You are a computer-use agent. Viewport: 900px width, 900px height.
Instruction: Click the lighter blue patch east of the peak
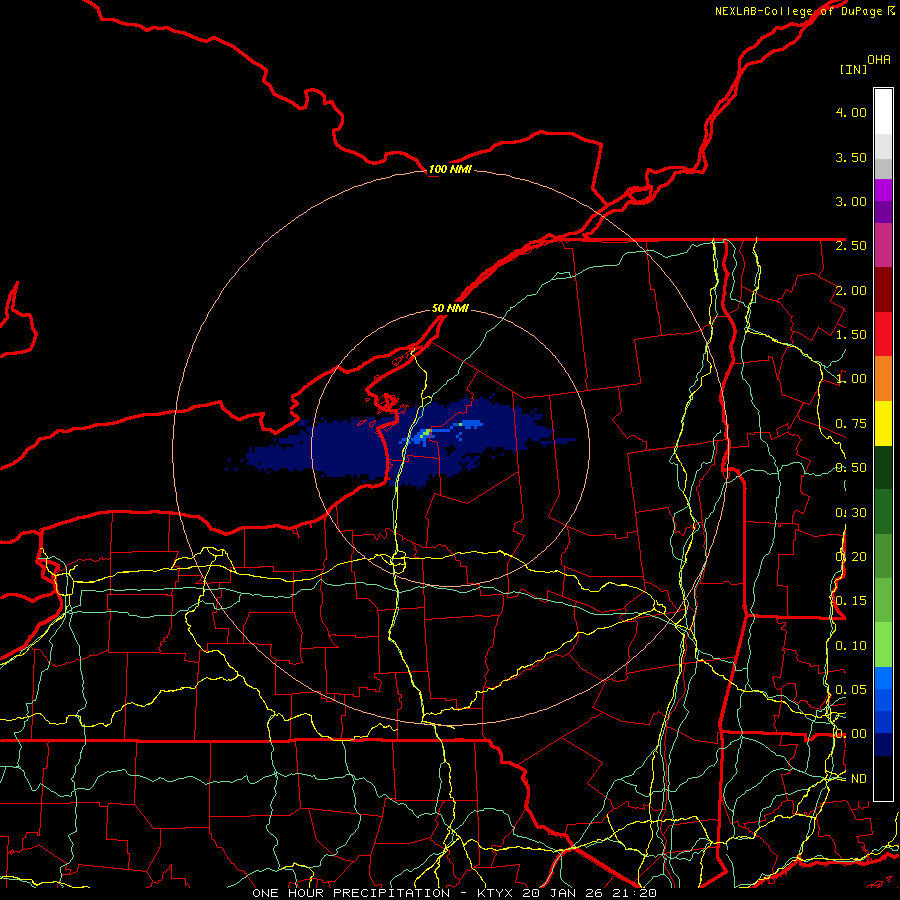(x=471, y=424)
